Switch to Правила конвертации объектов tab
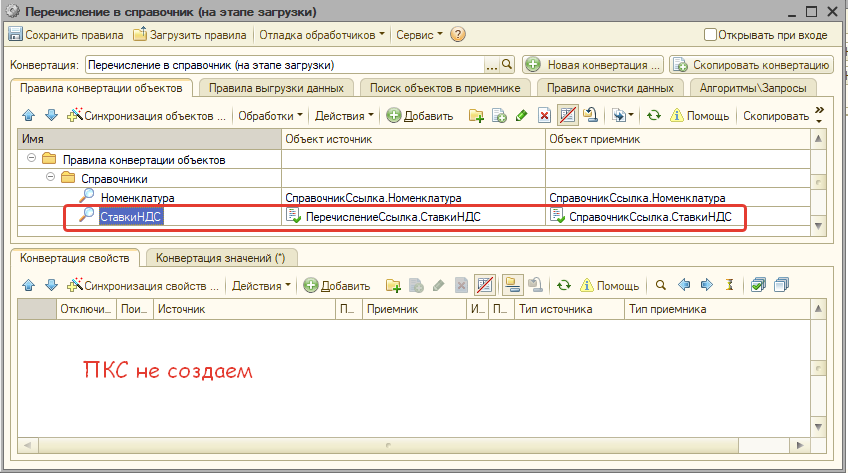Viewport: 848px width, 473px height. click(101, 88)
